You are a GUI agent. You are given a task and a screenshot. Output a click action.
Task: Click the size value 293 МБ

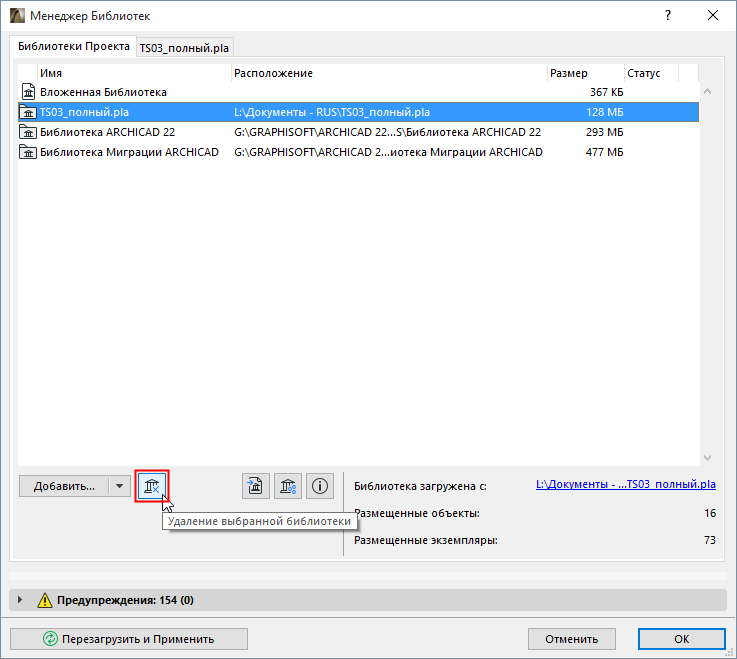click(604, 132)
